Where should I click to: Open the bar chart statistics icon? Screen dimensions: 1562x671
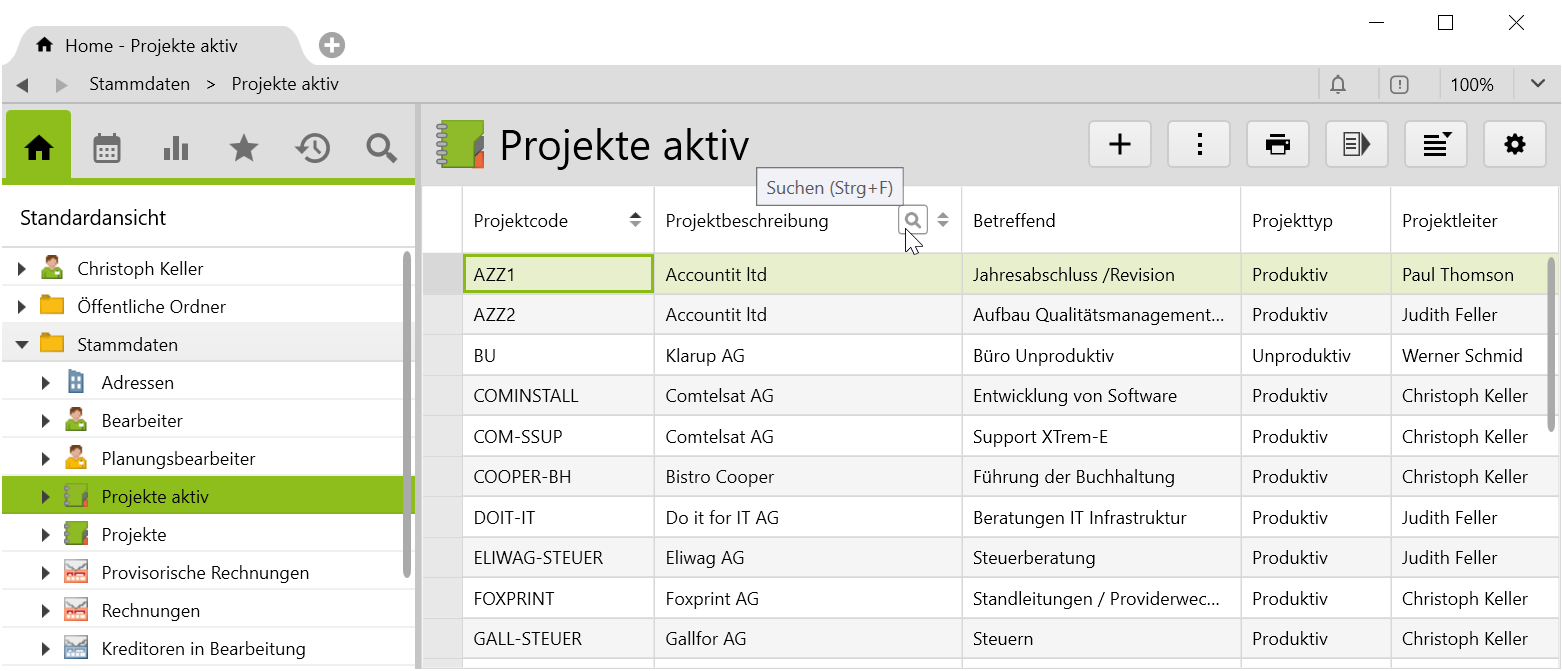175,149
